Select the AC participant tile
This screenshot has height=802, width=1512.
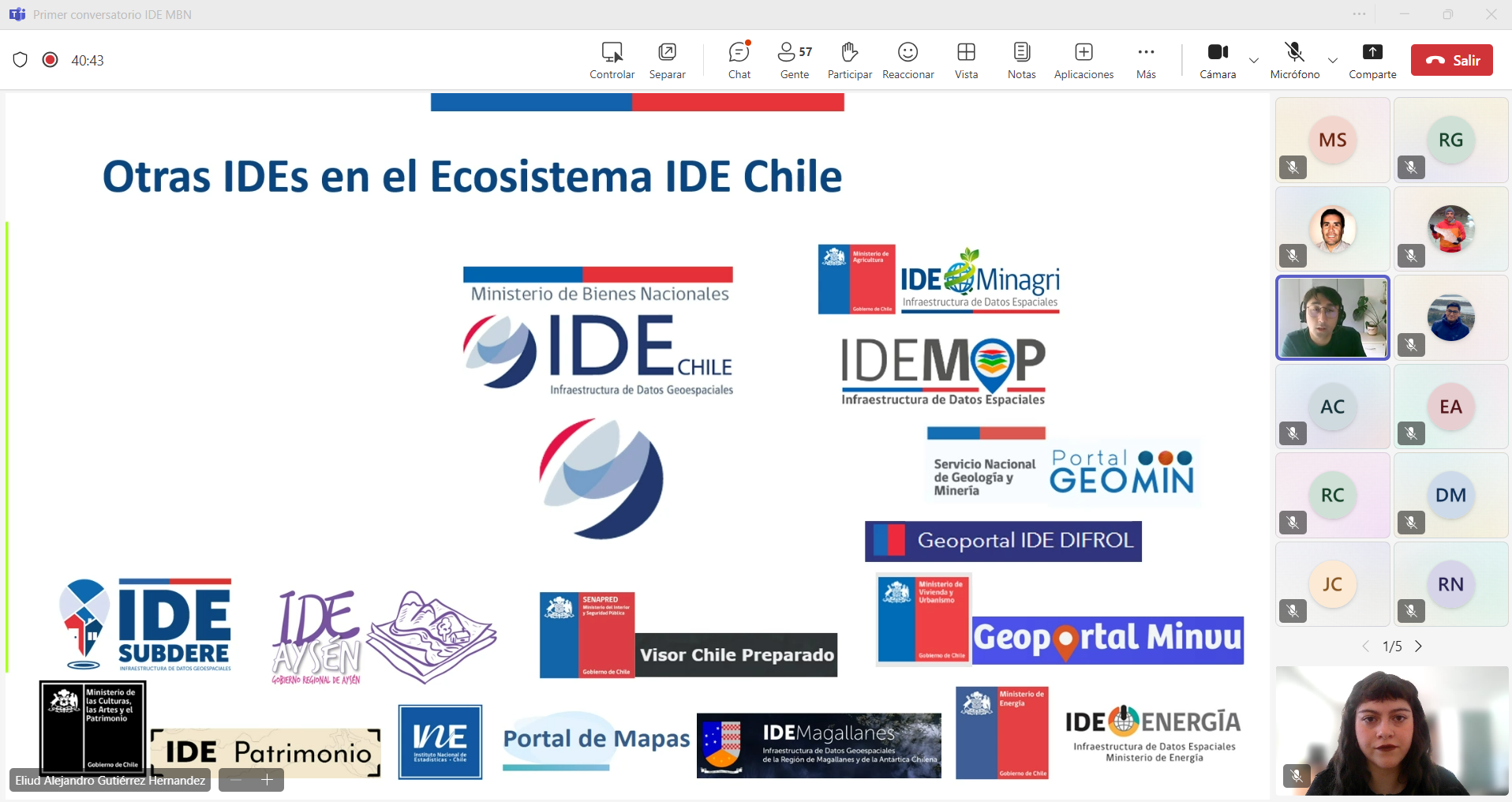point(1333,407)
